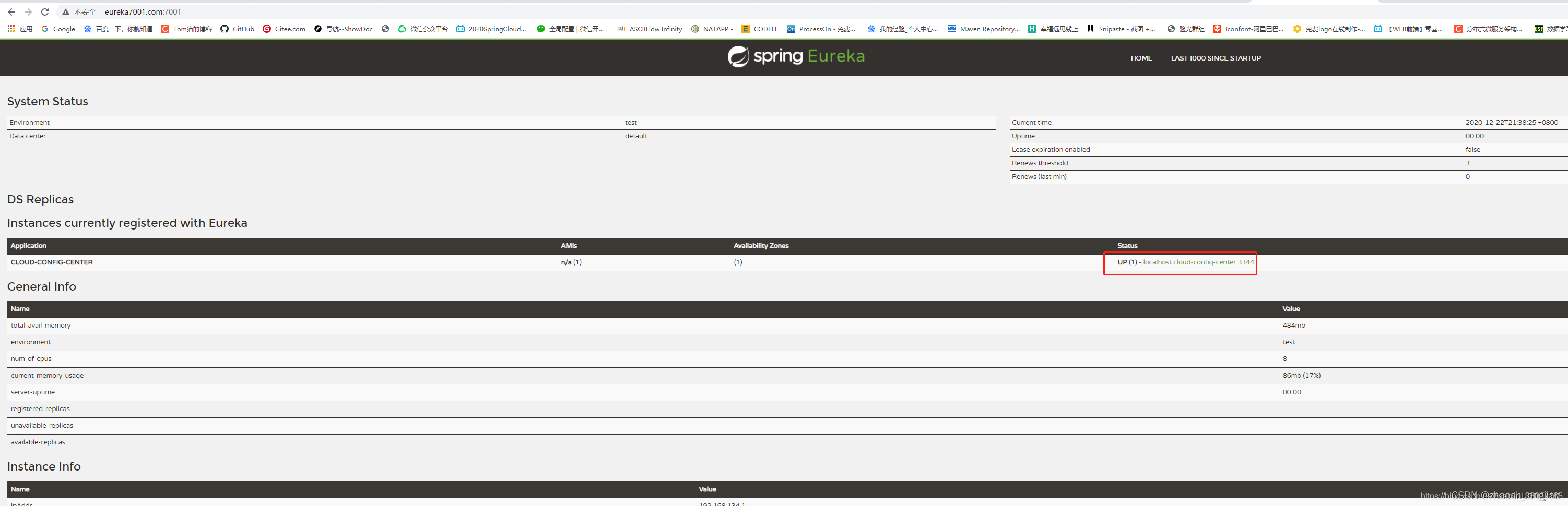Select the Renews threshold label
This screenshot has height=506, width=1568.
pyautogui.click(x=1040, y=163)
